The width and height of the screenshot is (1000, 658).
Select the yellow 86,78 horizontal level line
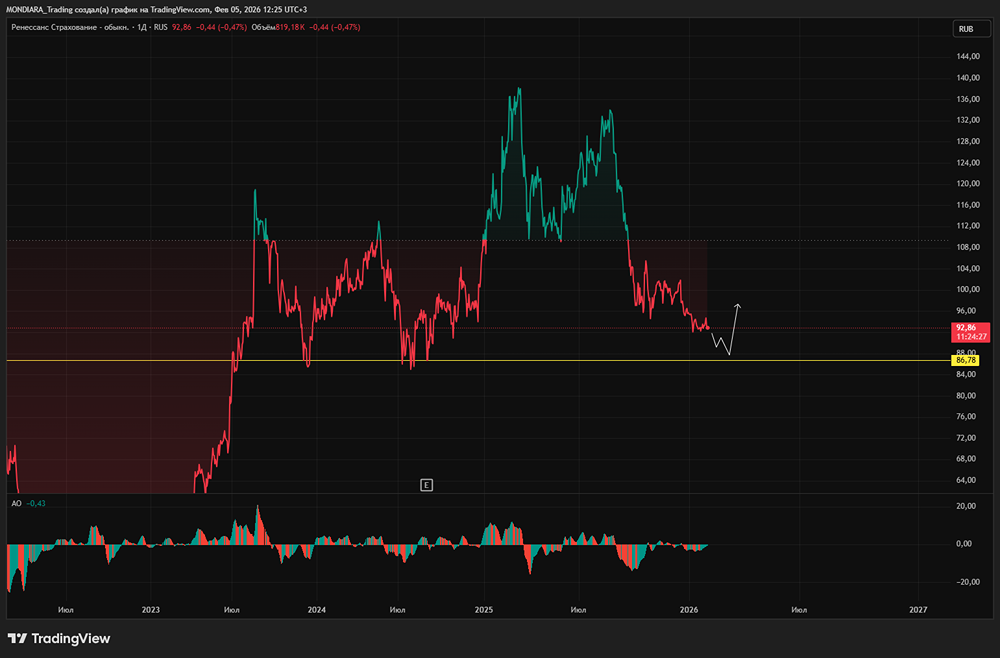coord(478,360)
